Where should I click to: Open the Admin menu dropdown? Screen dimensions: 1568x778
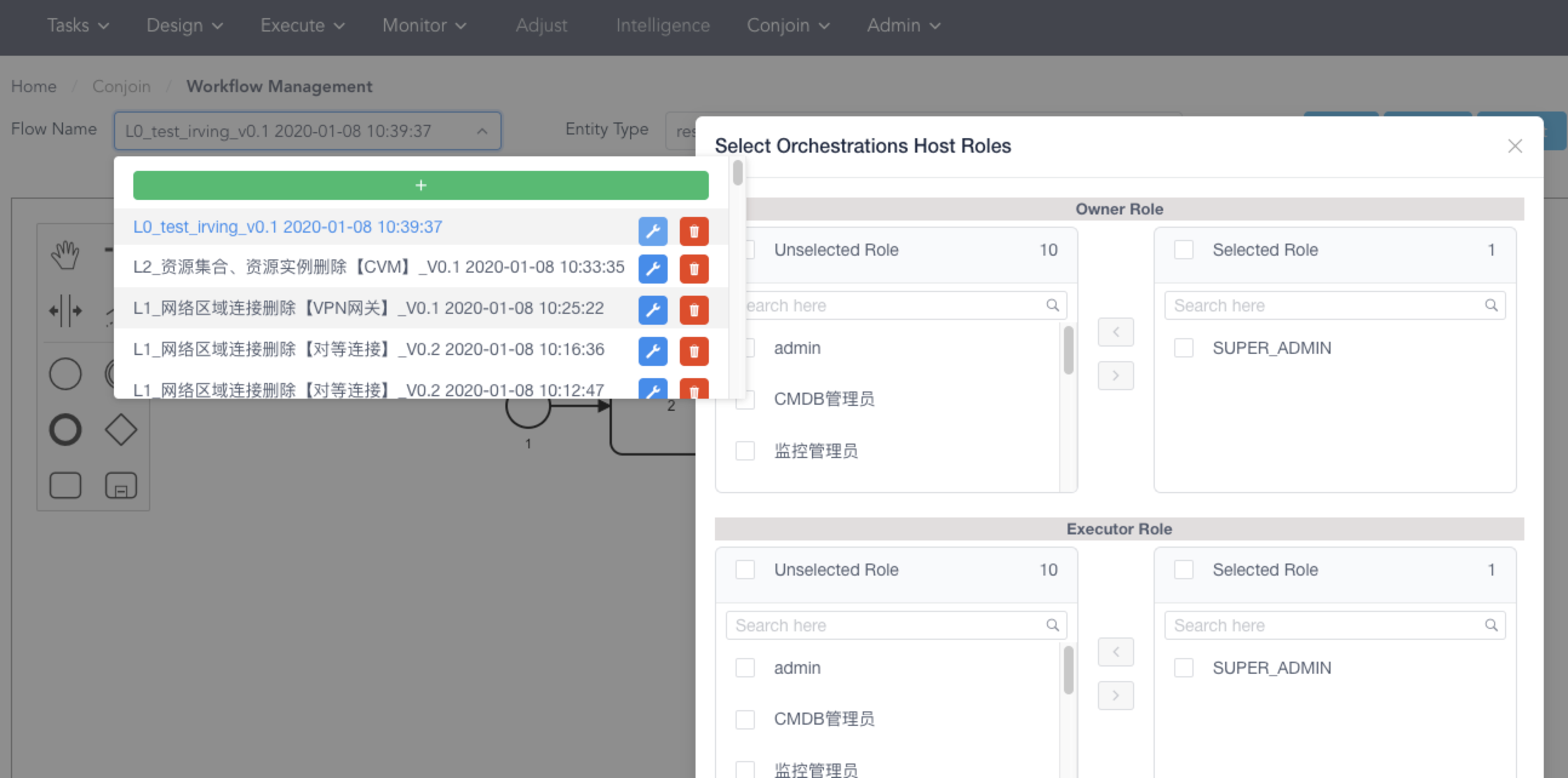point(903,25)
